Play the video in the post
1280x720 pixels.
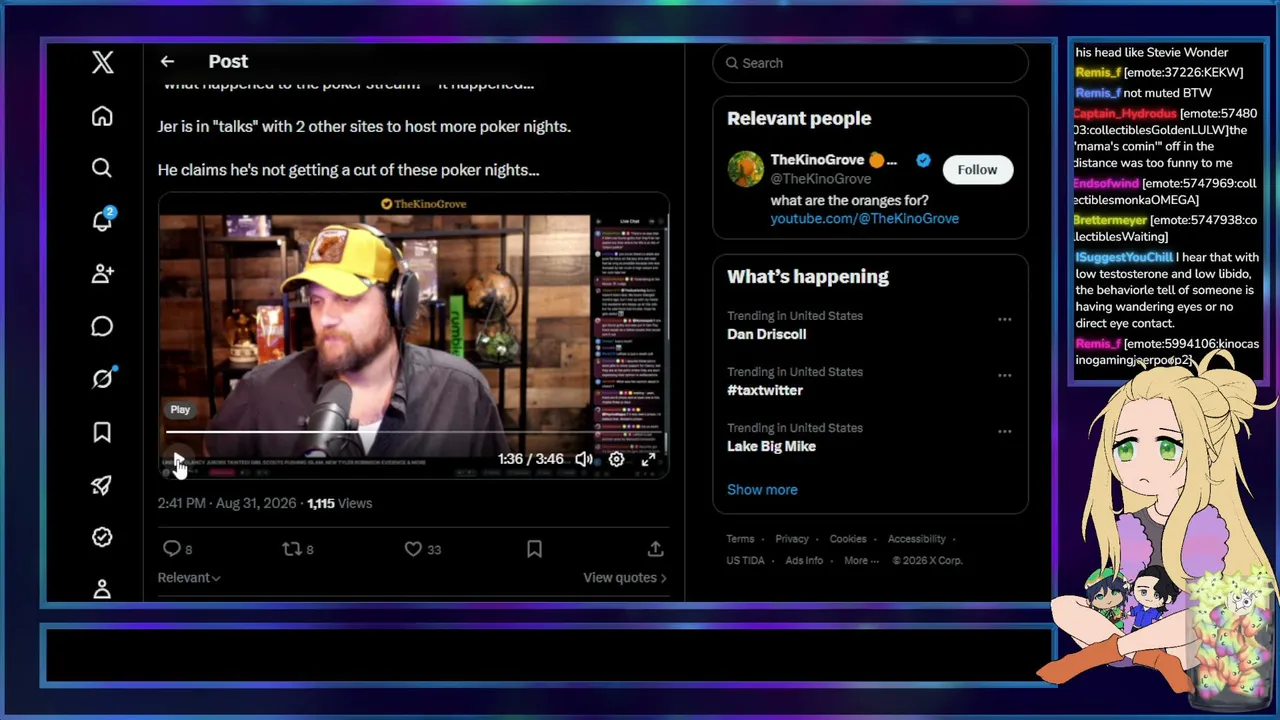(x=177, y=460)
